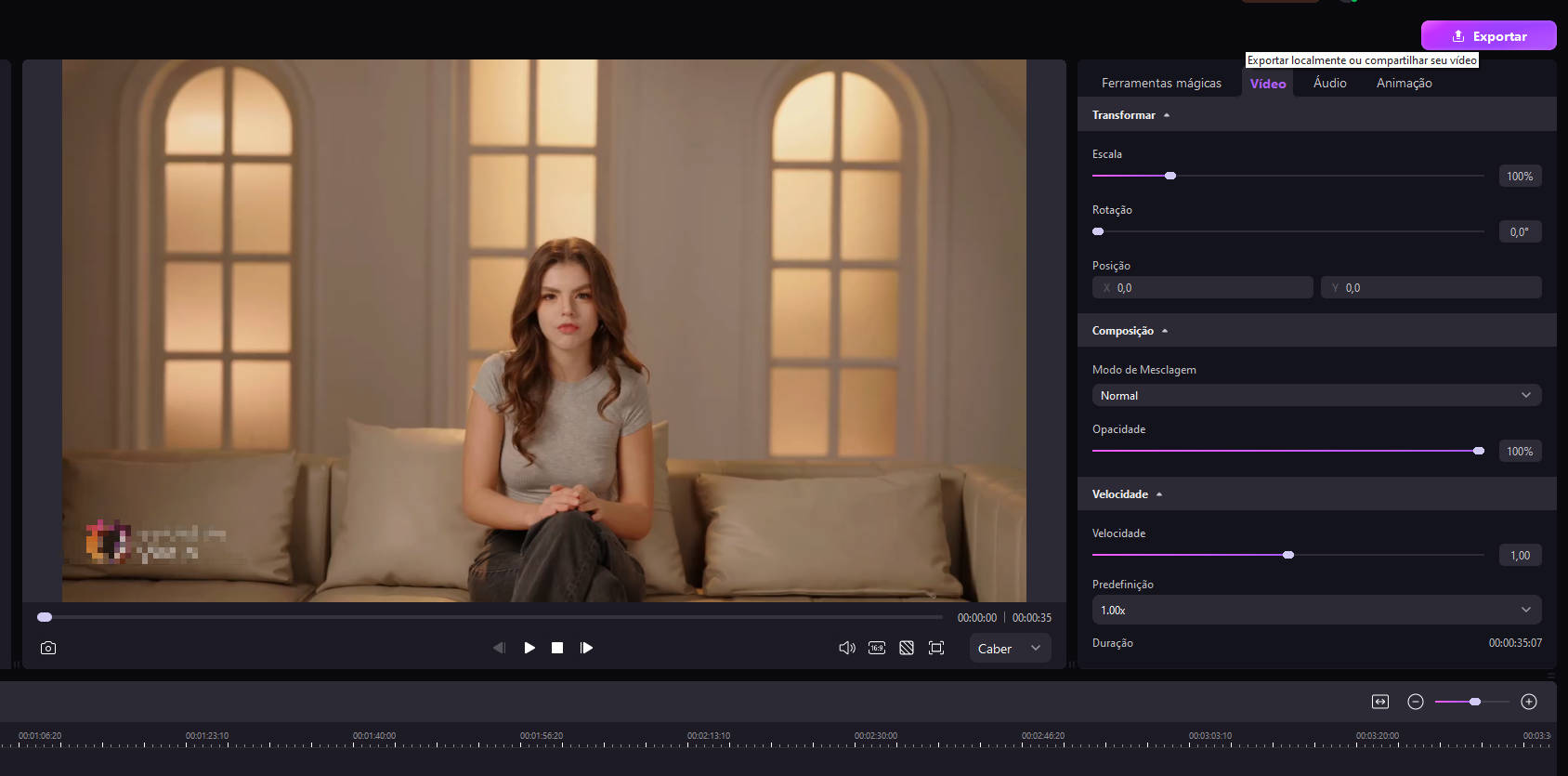Take a snapshot with the camera icon

[x=48, y=648]
